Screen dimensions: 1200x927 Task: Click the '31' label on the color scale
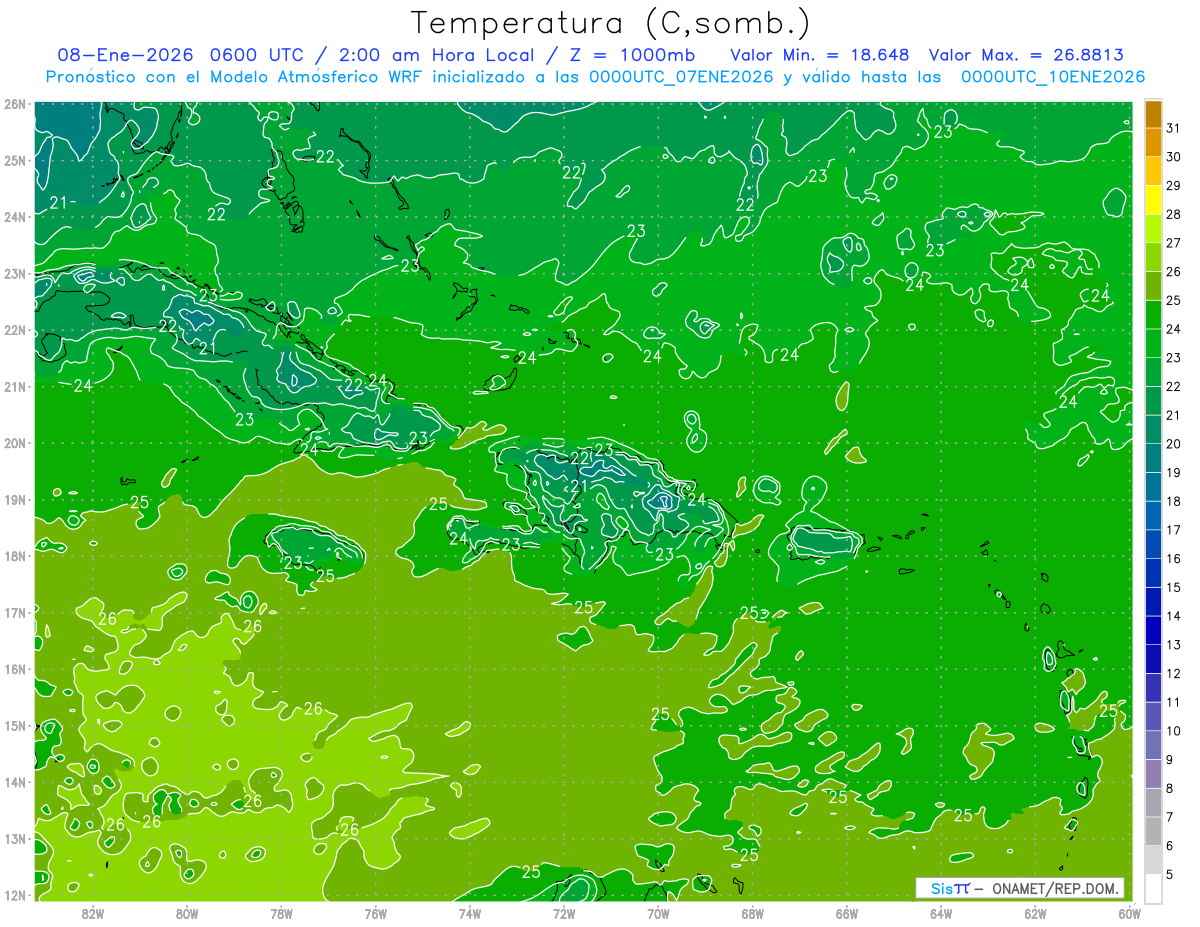tap(1174, 128)
